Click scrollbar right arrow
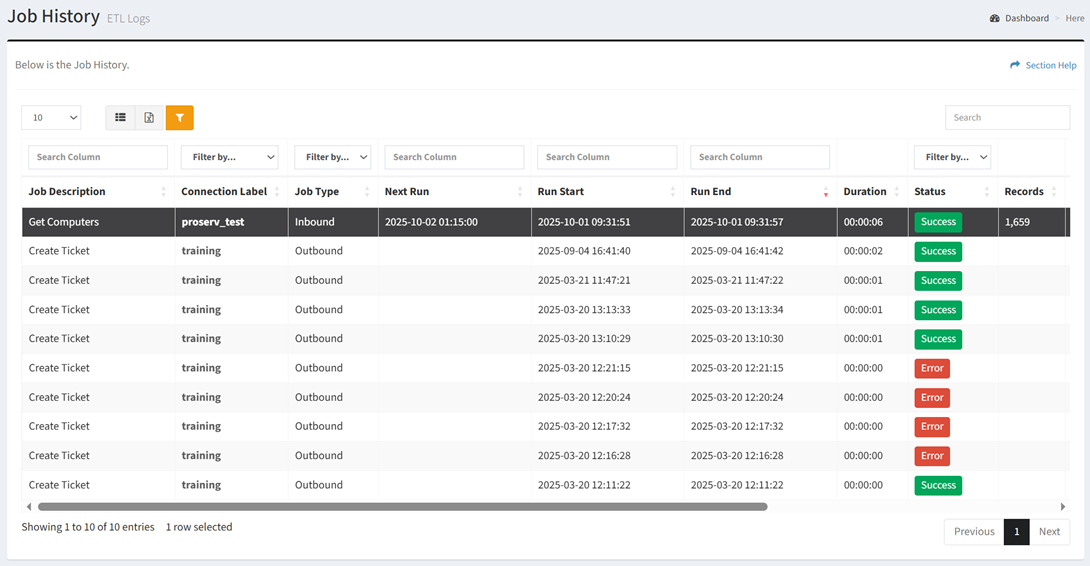1090x566 pixels. [x=1062, y=507]
